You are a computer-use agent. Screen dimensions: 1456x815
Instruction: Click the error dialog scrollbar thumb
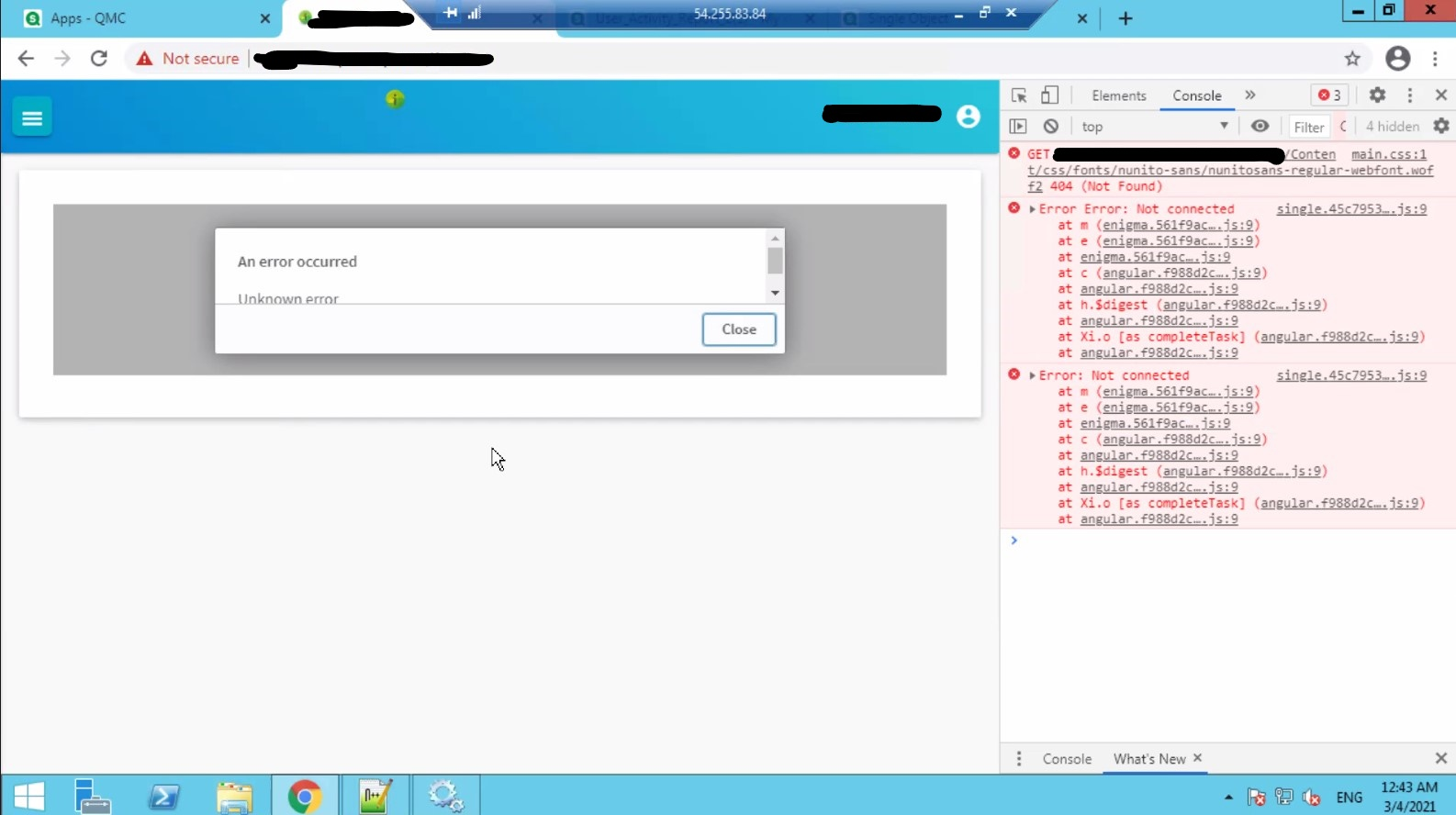776,261
